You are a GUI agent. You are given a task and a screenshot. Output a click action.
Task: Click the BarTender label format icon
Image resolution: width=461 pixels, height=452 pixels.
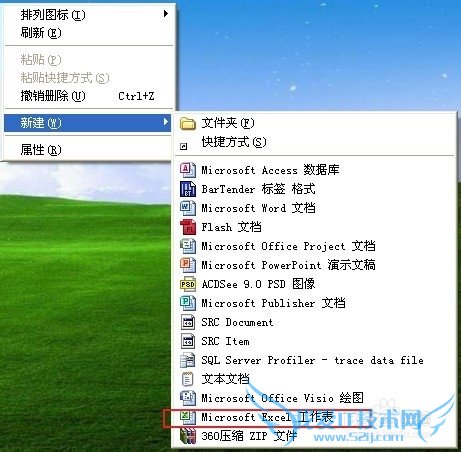188,189
